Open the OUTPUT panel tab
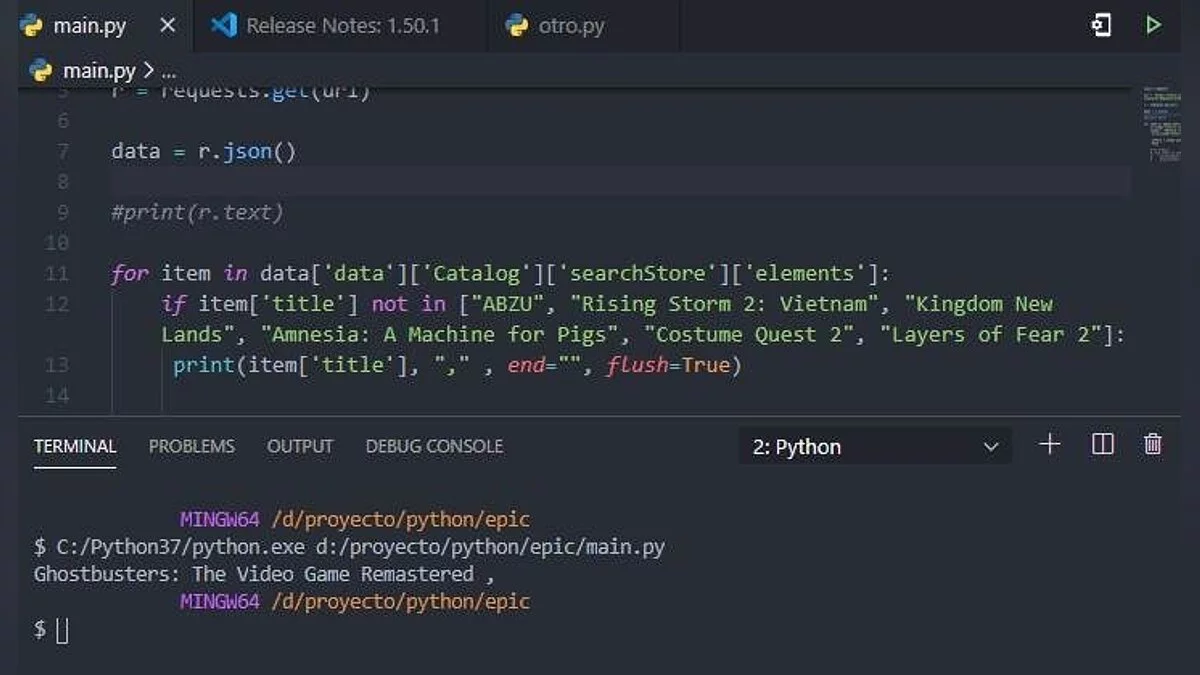This screenshot has width=1200, height=675. [x=299, y=446]
